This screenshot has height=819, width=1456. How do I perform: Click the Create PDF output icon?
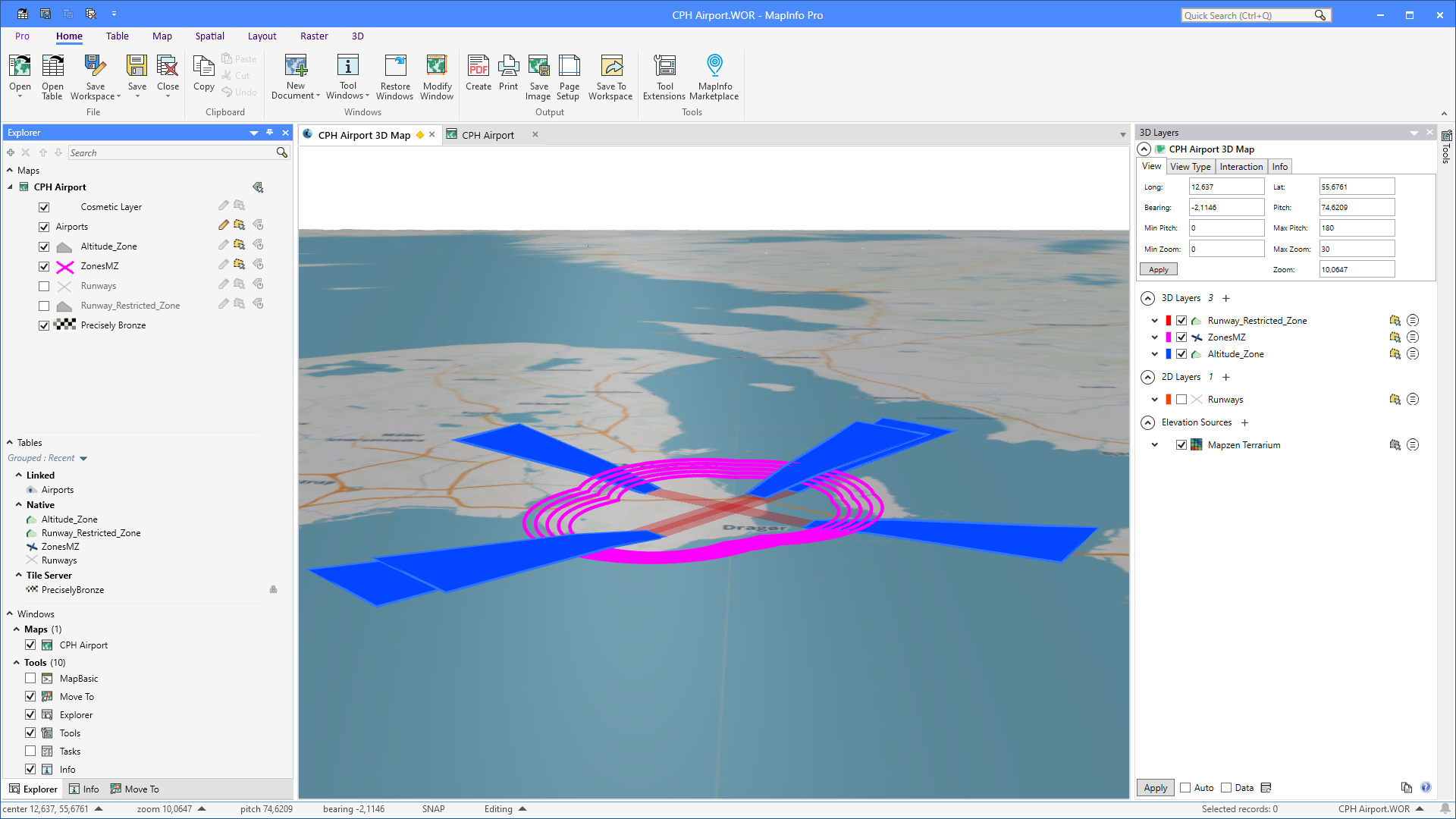[478, 76]
